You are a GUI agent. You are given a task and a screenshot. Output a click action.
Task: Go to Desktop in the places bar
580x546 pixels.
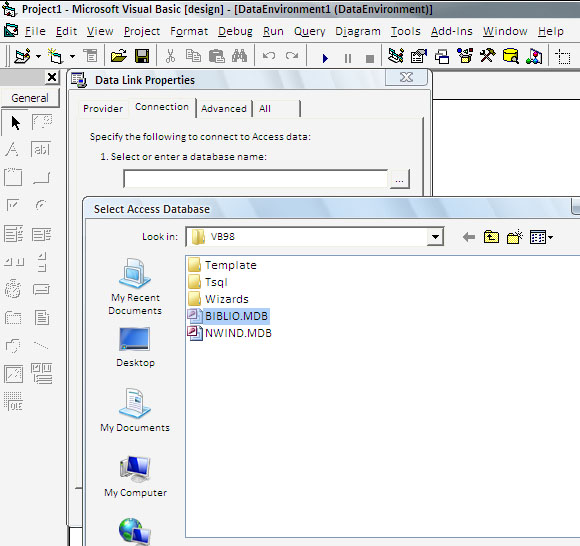click(135, 347)
